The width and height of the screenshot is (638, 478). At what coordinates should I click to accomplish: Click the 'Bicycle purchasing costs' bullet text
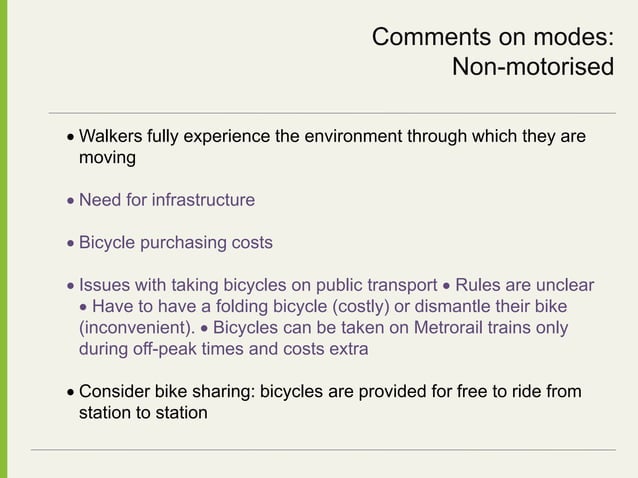coord(175,243)
